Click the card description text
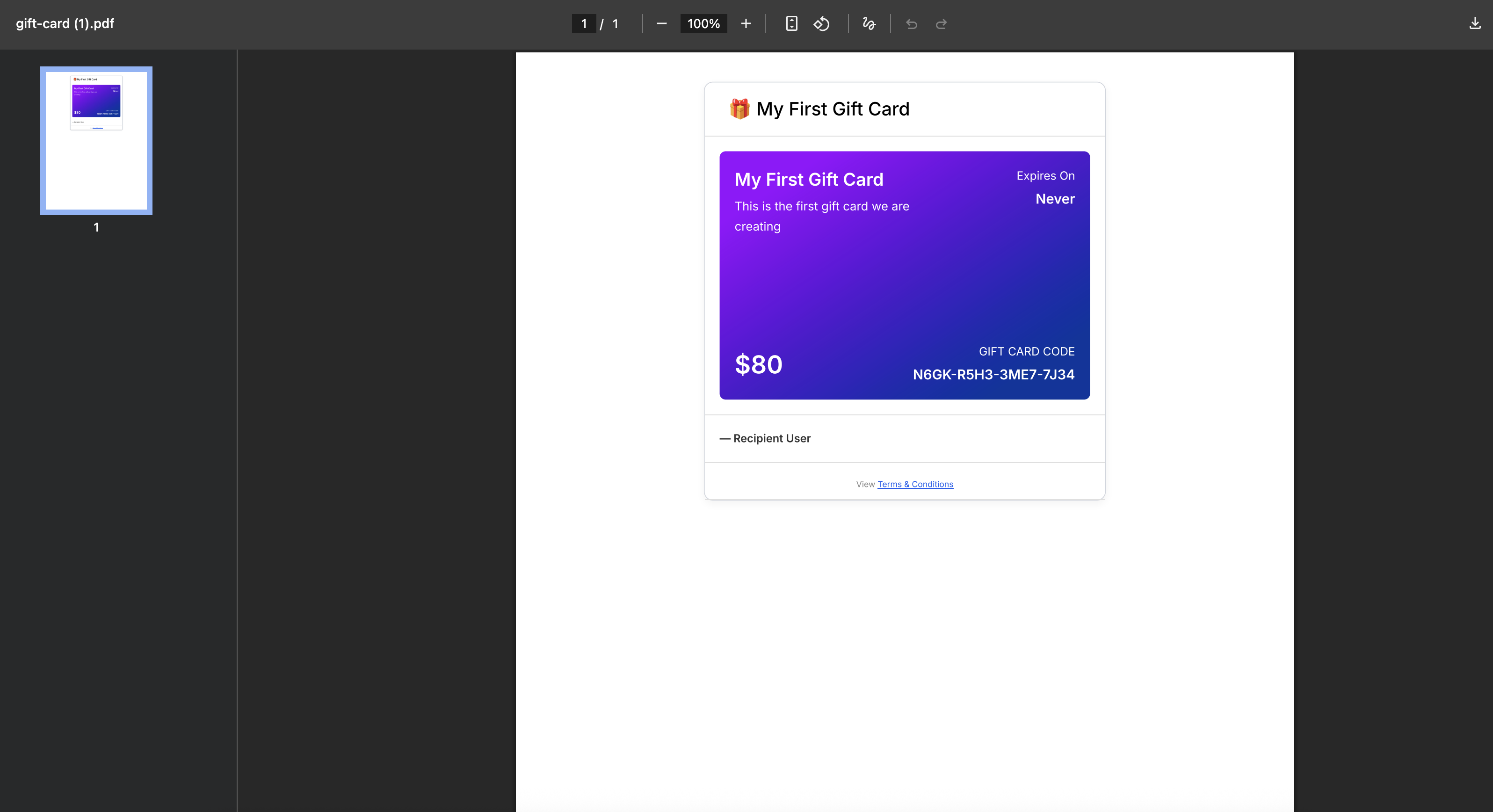The width and height of the screenshot is (1493, 812). 821,216
